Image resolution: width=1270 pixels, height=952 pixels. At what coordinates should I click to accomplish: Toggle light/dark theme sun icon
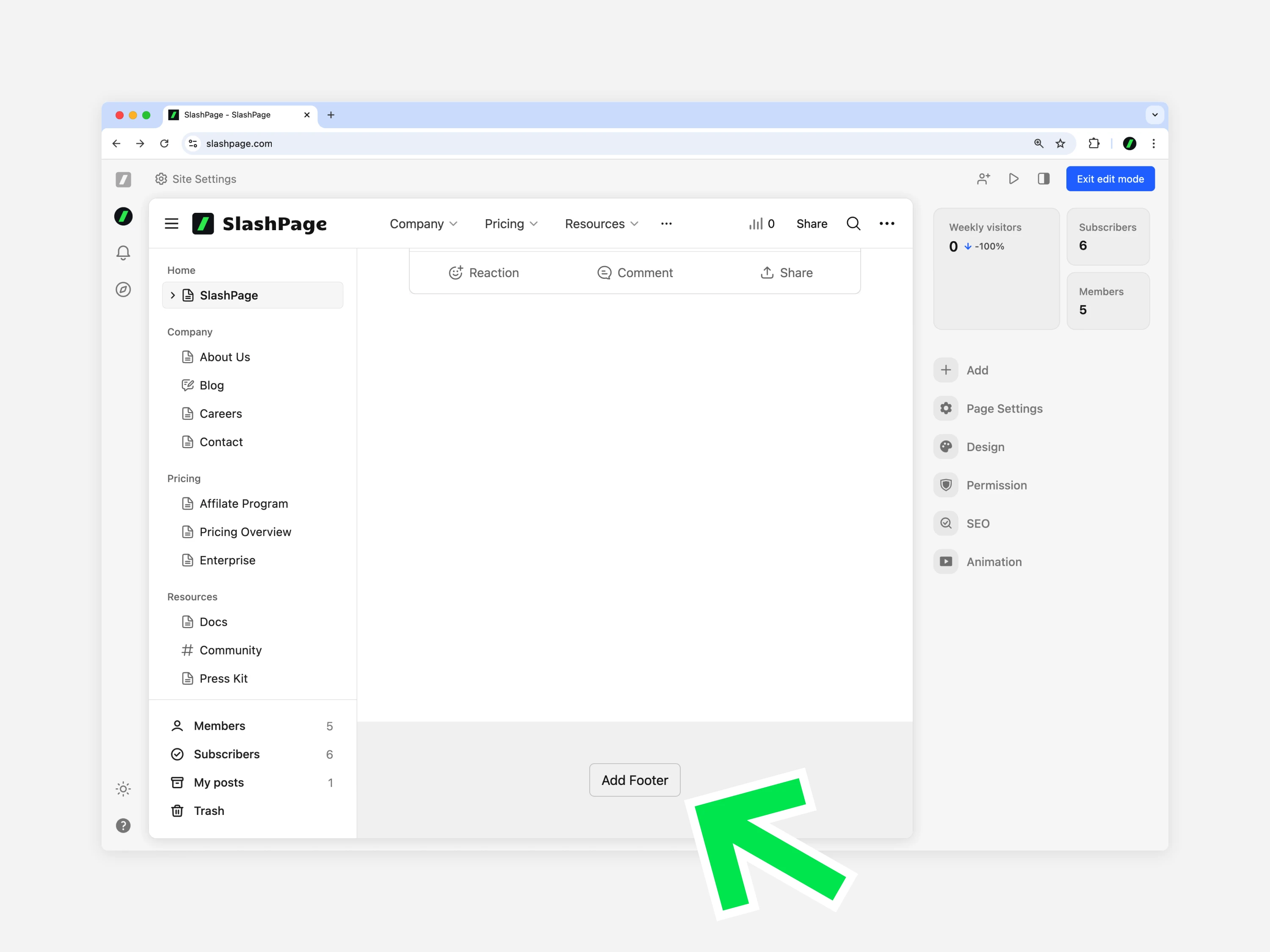click(x=124, y=789)
